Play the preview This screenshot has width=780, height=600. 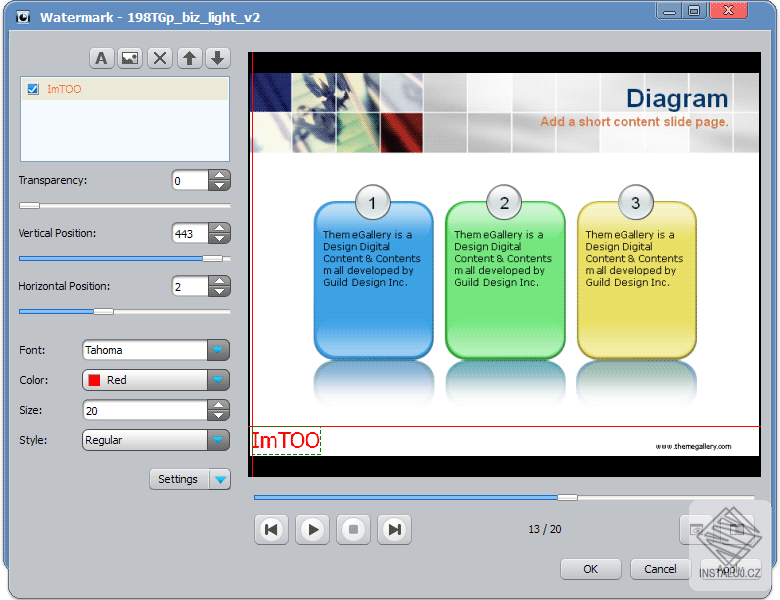coord(312,529)
